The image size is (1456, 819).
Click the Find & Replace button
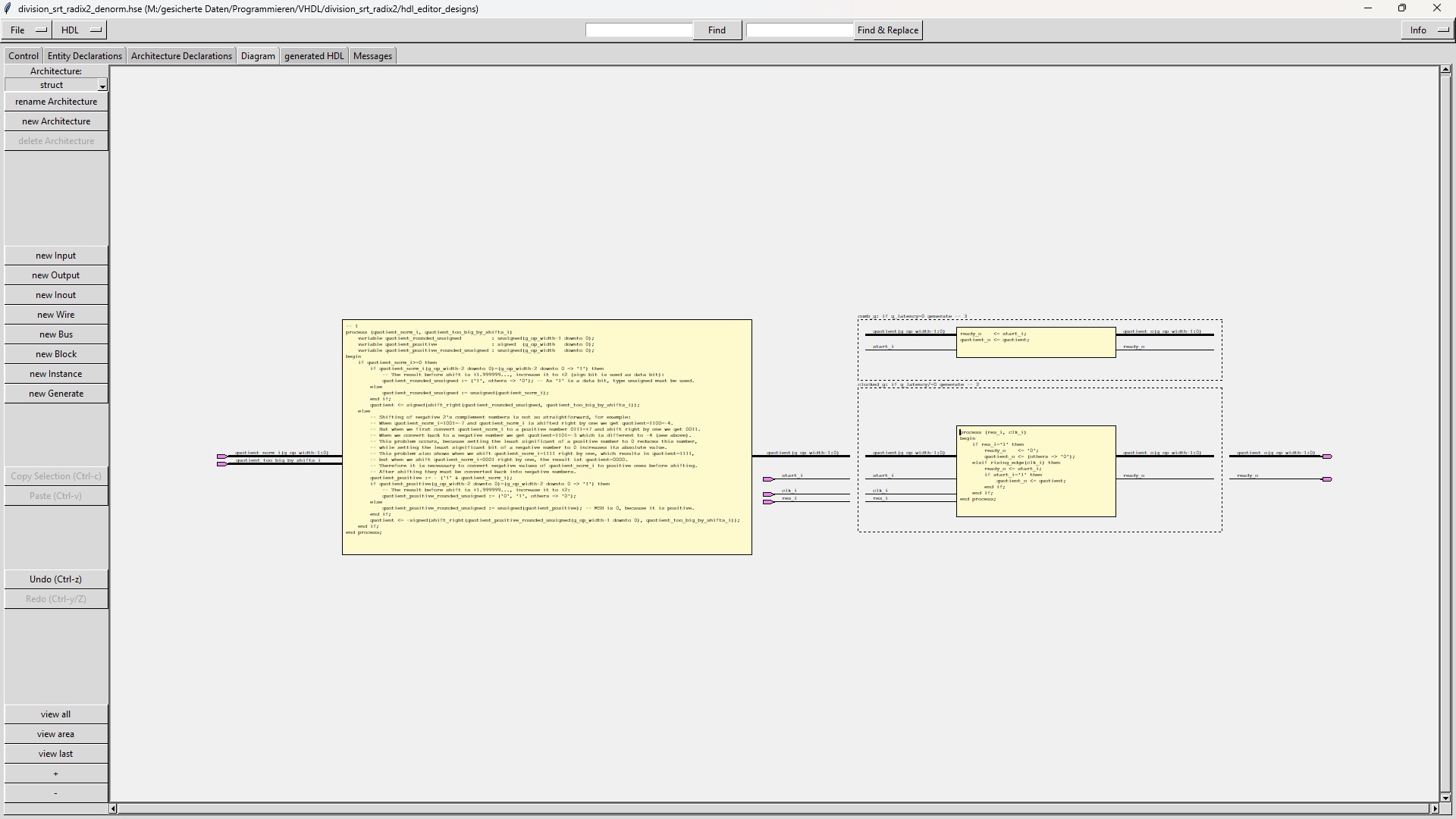[x=887, y=30]
